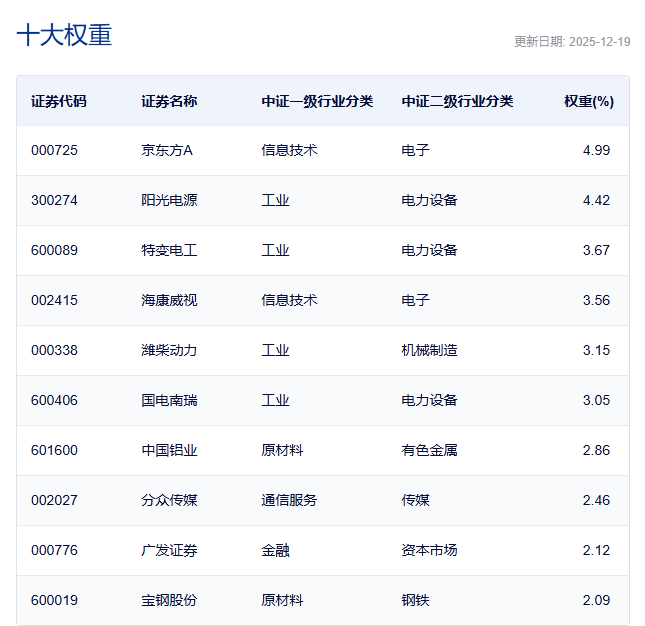This screenshot has height=626, width=645.
Task: Click 电力设备 in the 阳光电源 row
Action: [429, 200]
